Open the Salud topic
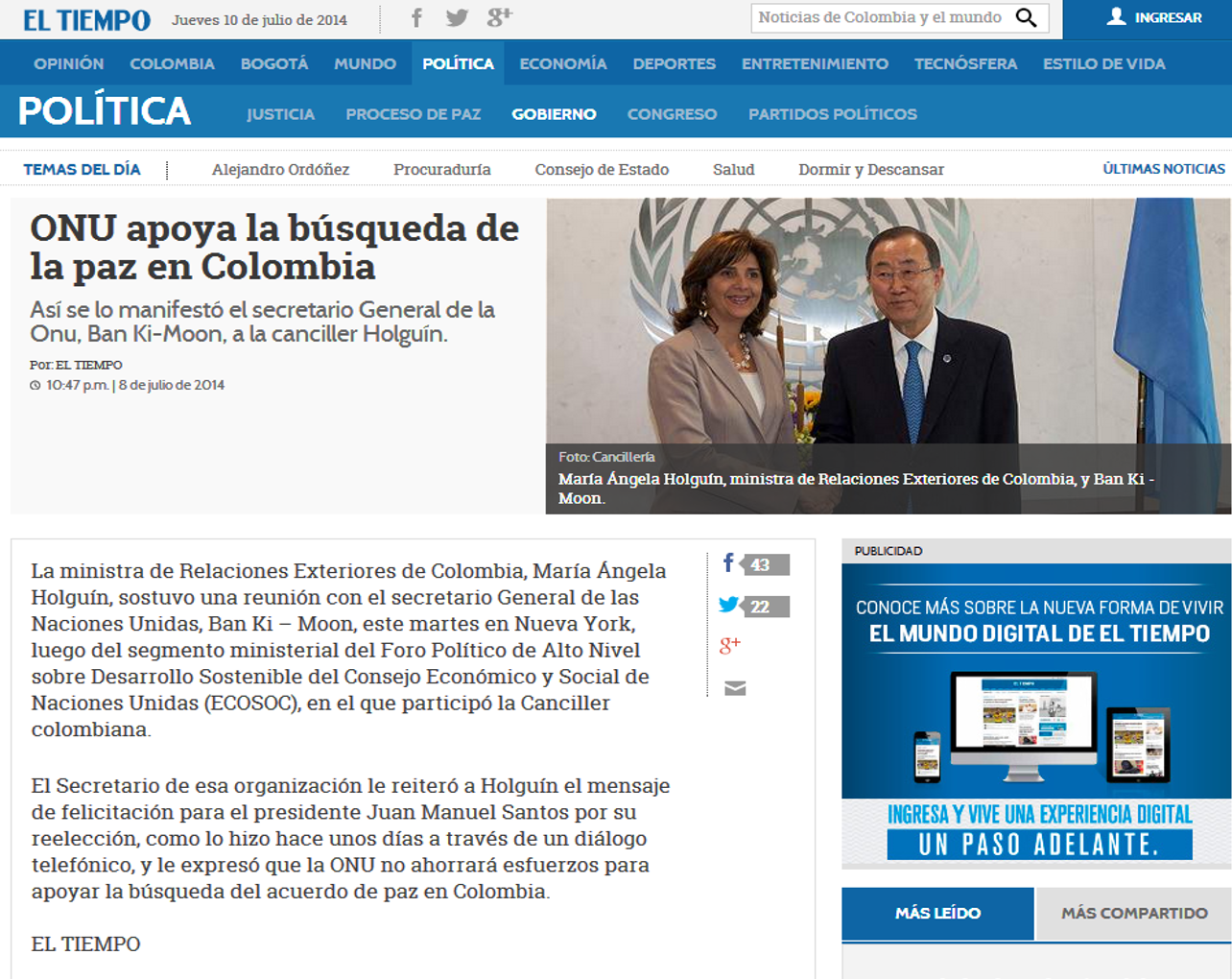This screenshot has width=1232, height=979. pyautogui.click(x=734, y=169)
